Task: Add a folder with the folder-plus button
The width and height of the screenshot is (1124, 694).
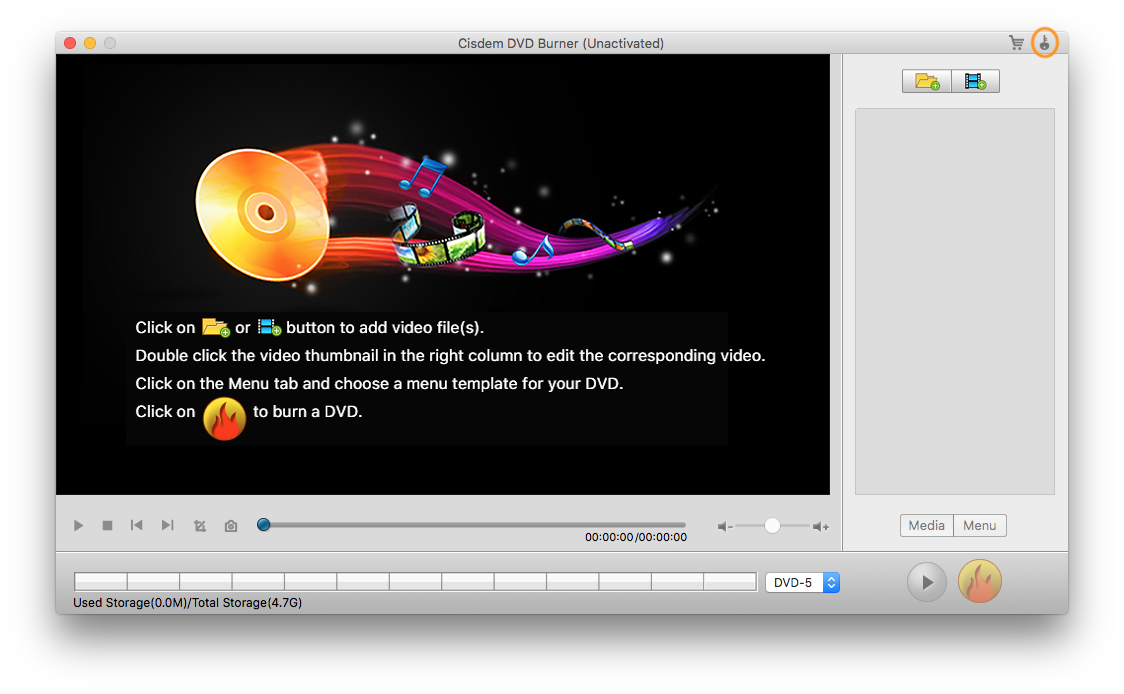Action: coord(927,81)
